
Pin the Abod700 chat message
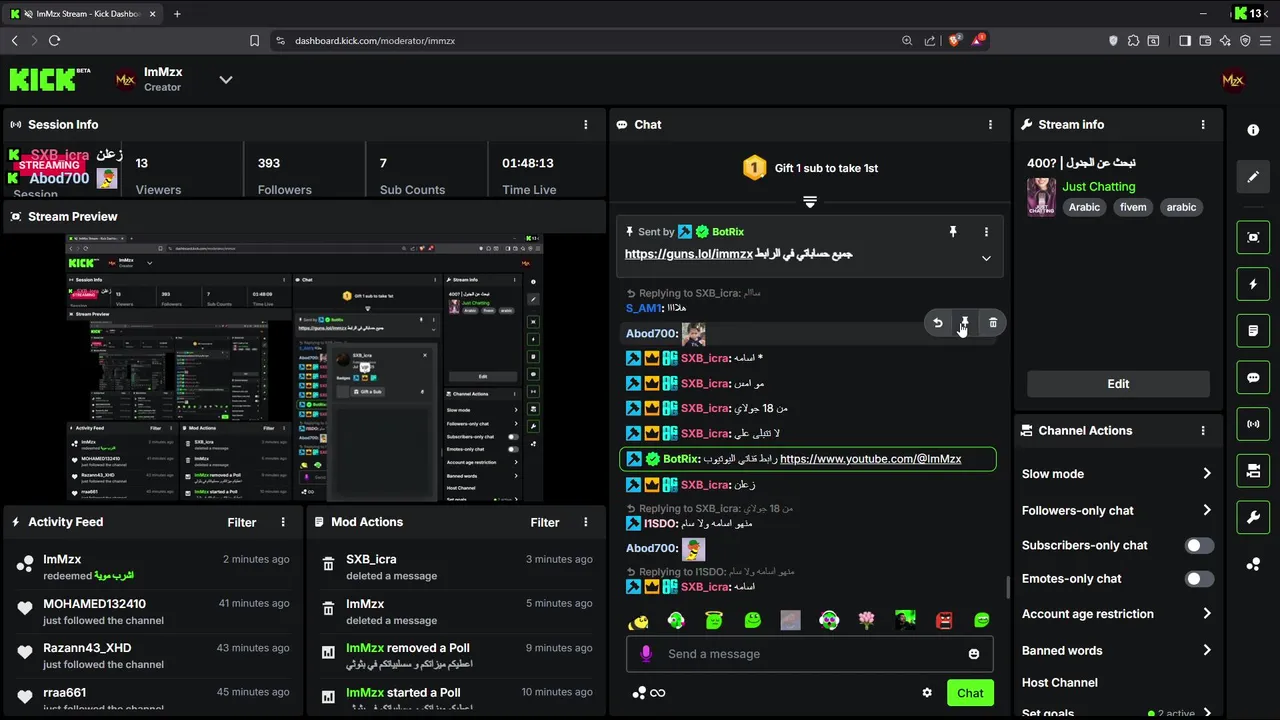click(965, 323)
